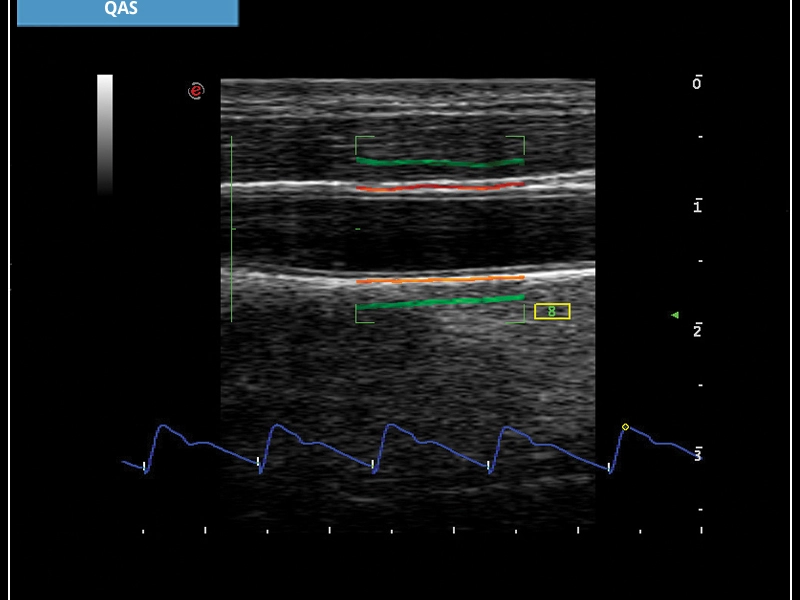Select the lower green tracking line
The height and width of the screenshot is (600, 800).
pos(440,302)
